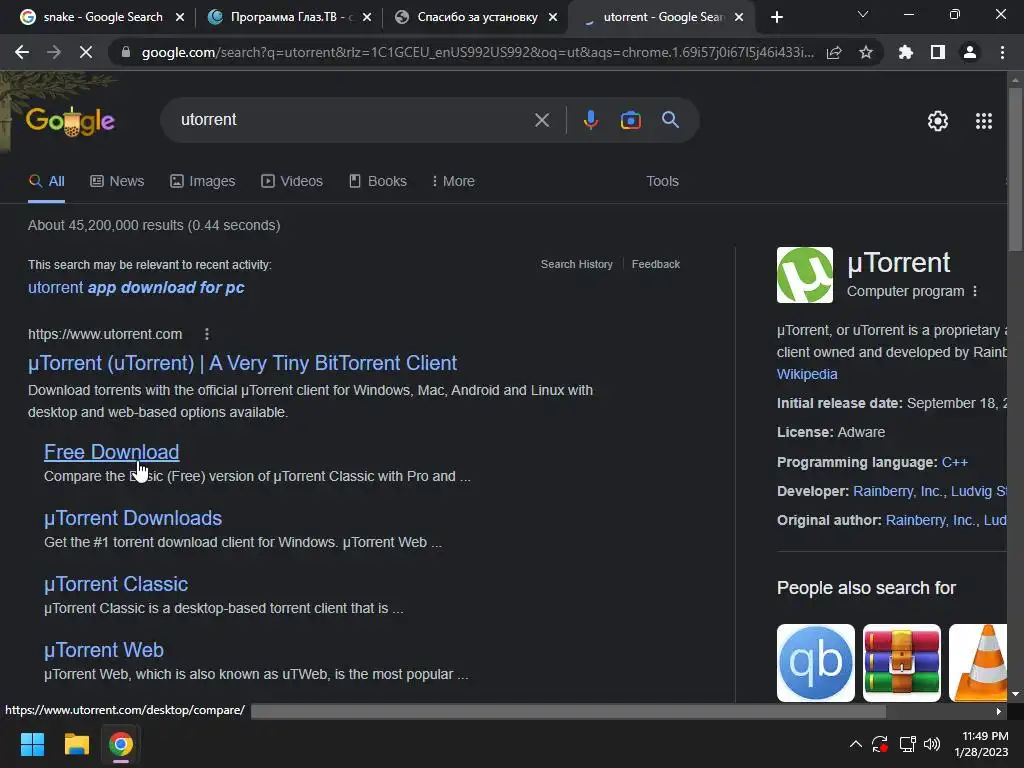Close the Спасибо за установку tab
This screenshot has height=768, width=1024.
click(x=553, y=17)
